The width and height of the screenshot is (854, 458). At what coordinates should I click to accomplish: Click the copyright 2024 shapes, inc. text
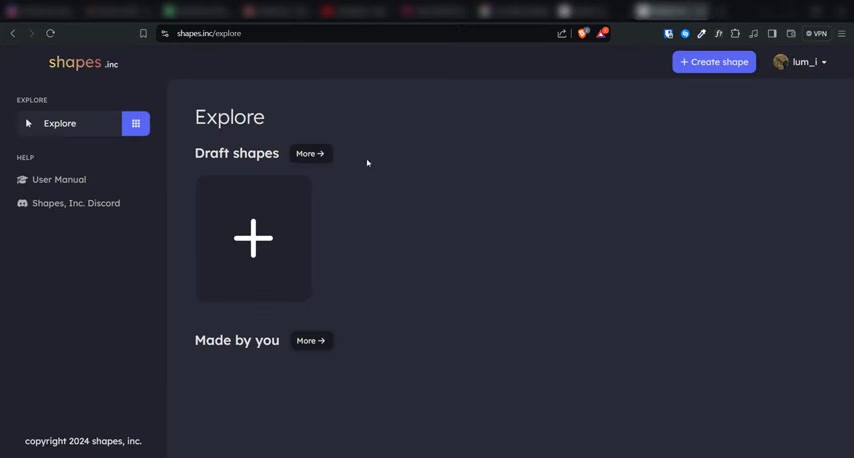[x=83, y=441]
